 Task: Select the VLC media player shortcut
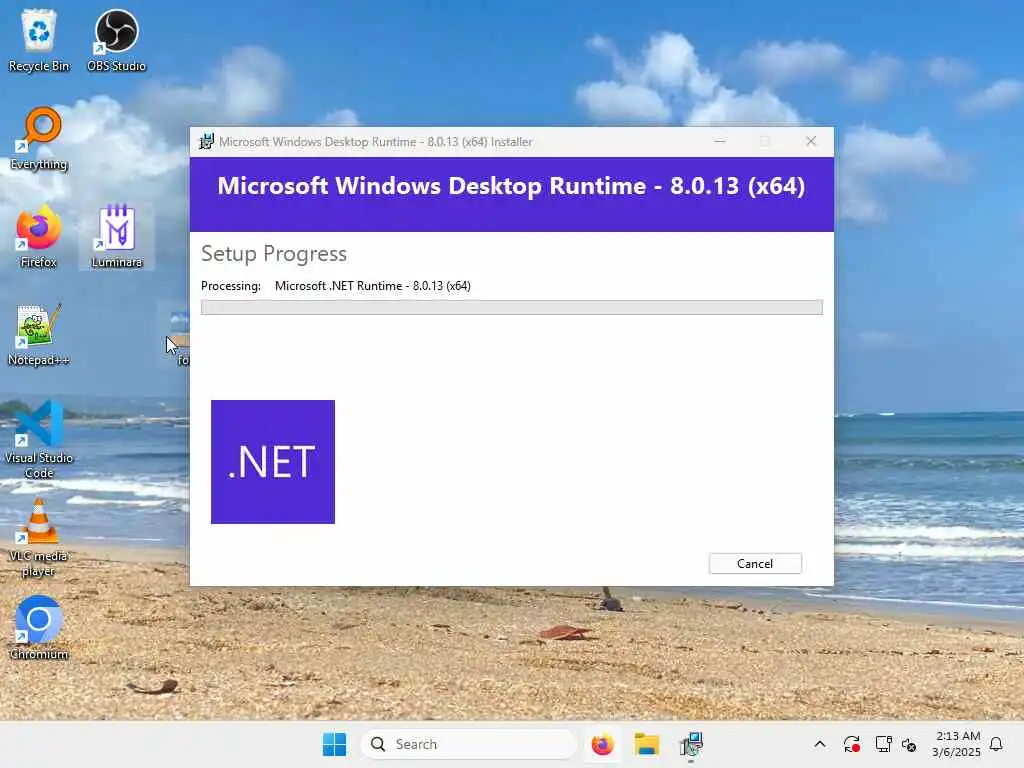tap(39, 537)
